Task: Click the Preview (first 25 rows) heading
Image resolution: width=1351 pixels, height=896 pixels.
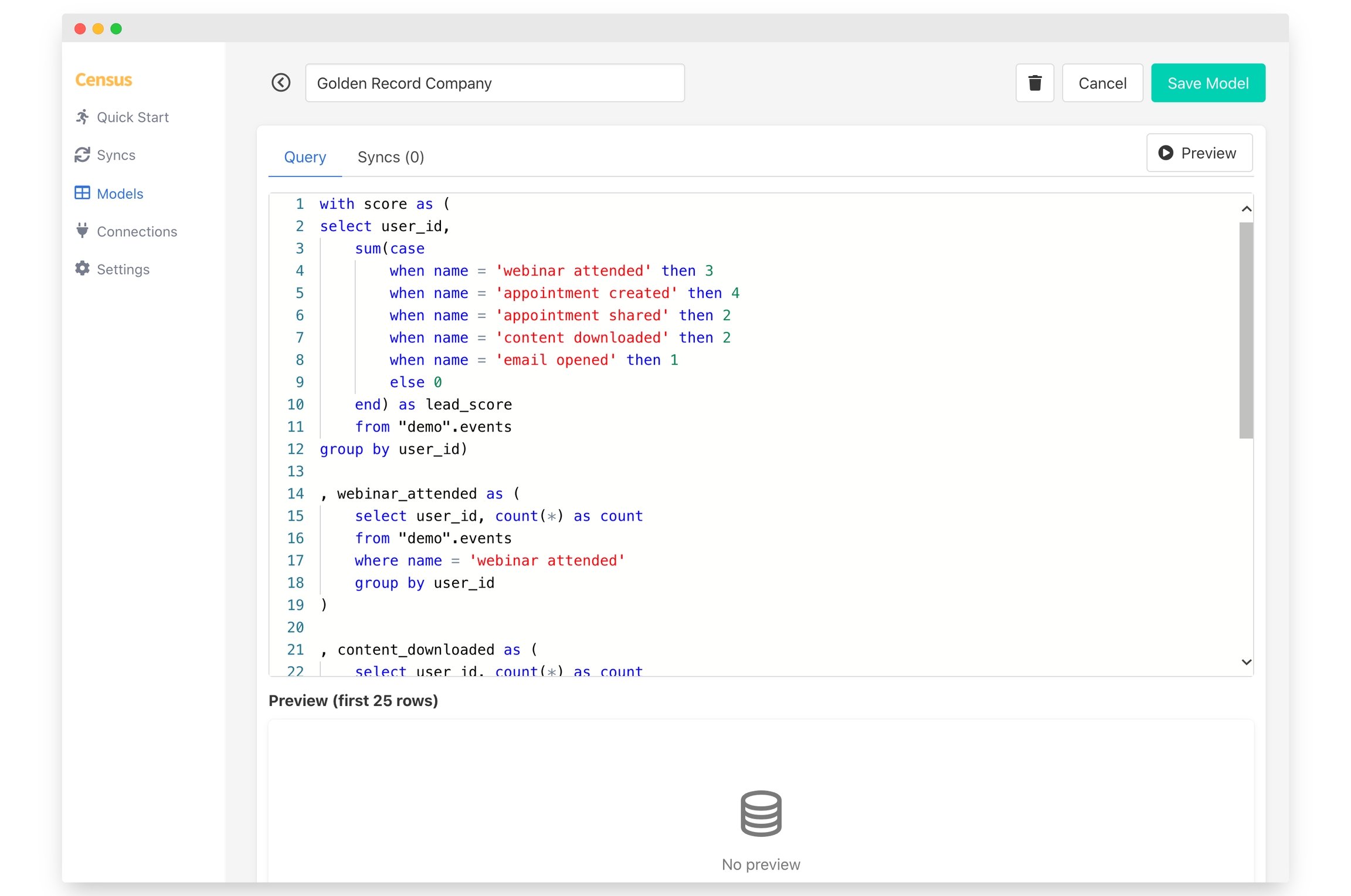Action: click(353, 700)
